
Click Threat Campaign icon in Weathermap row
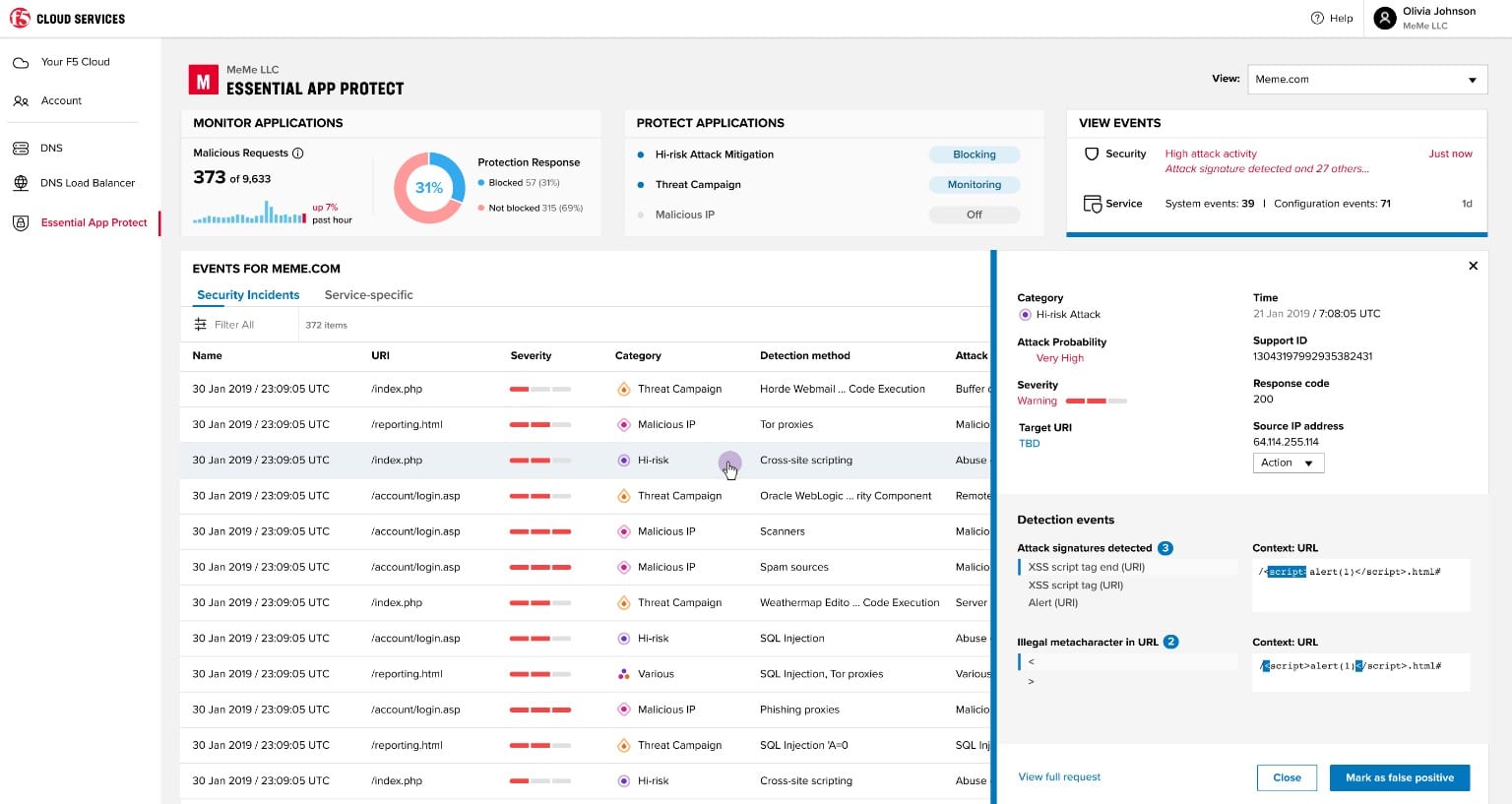pos(623,603)
